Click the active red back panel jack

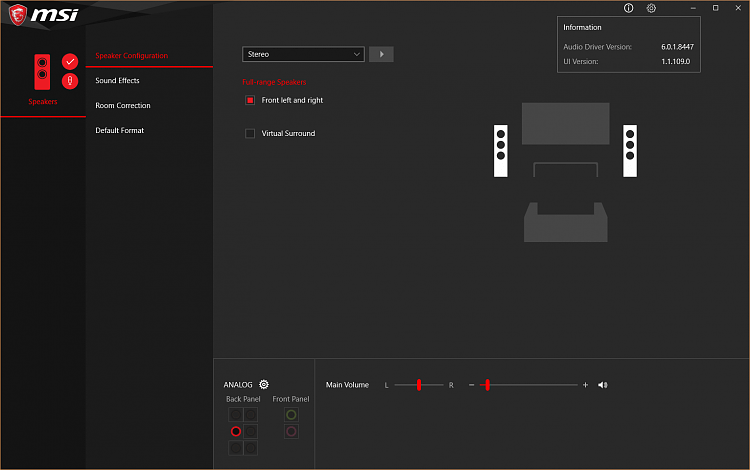[x=236, y=431]
